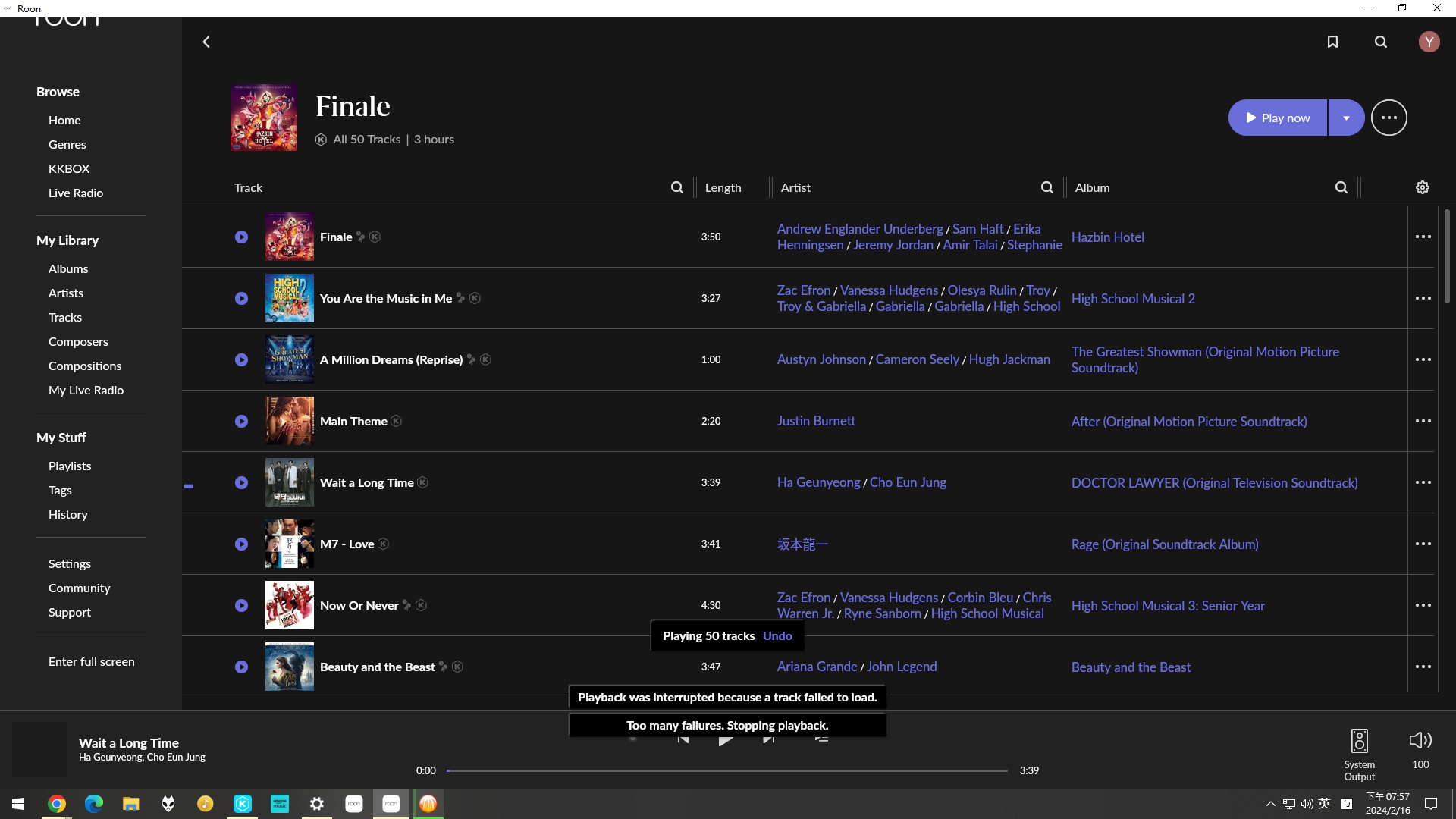Play Now Or Never track
This screenshot has height=819, width=1456.
241,605
